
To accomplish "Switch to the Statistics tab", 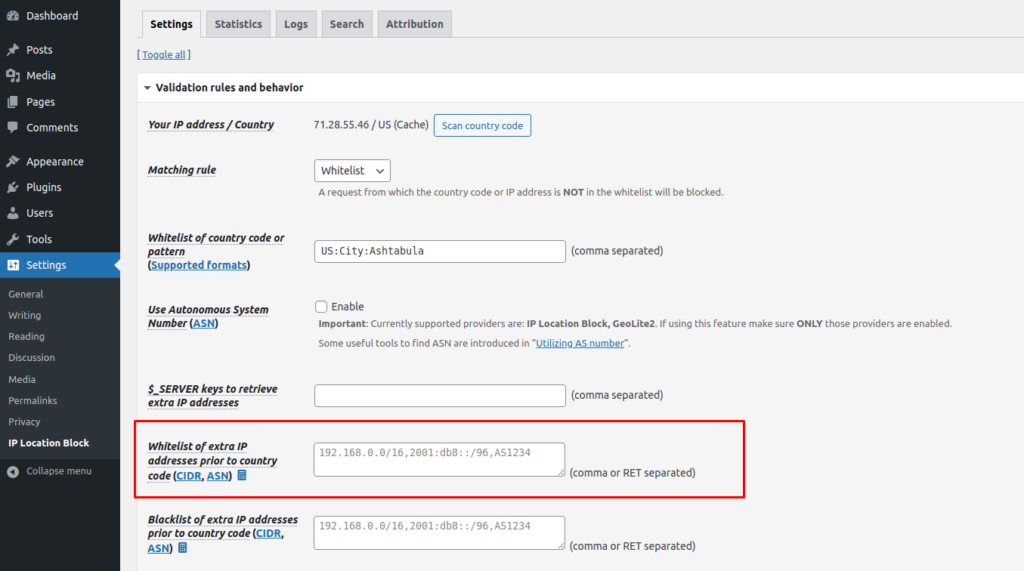I will [x=238, y=24].
